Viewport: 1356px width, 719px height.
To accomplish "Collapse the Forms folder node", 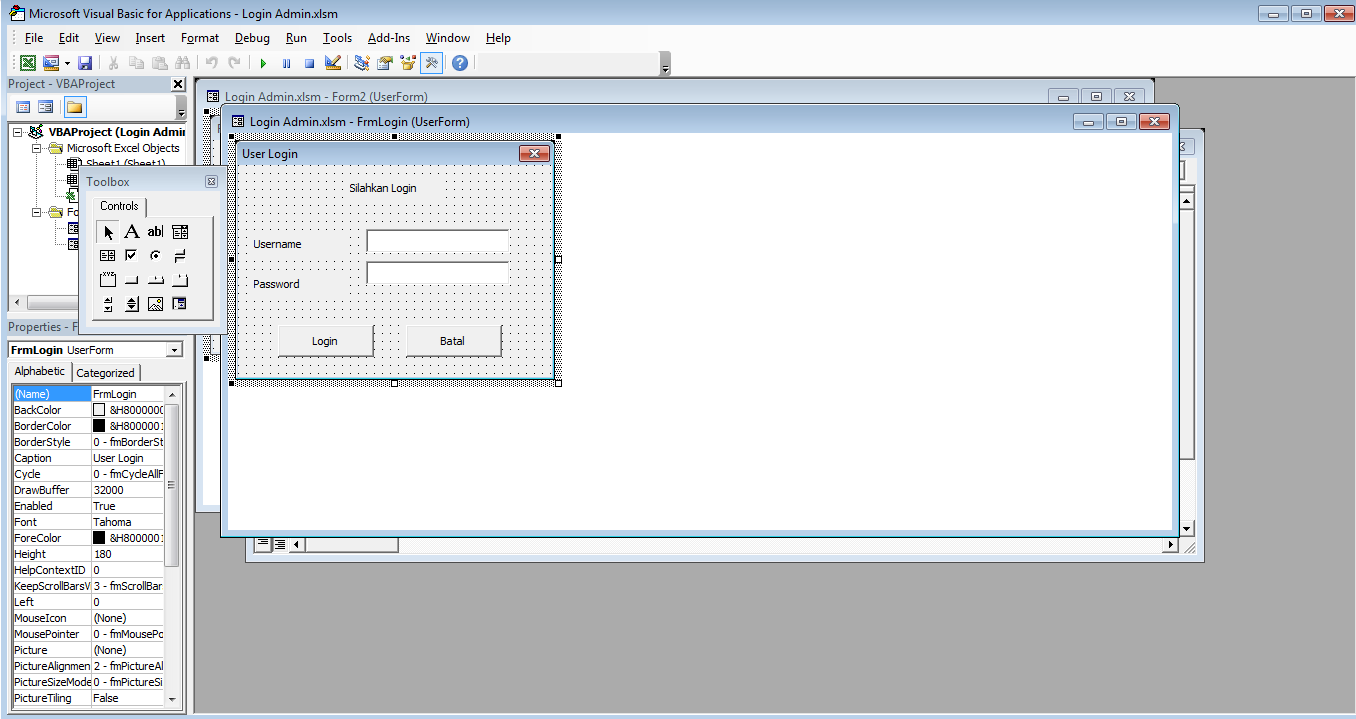I will (37, 212).
